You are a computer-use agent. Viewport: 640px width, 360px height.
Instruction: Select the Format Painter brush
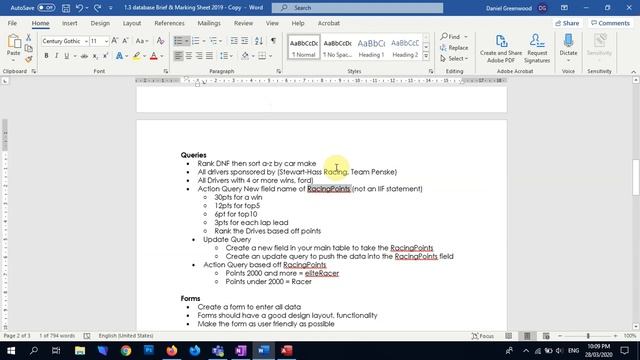tap(29, 59)
